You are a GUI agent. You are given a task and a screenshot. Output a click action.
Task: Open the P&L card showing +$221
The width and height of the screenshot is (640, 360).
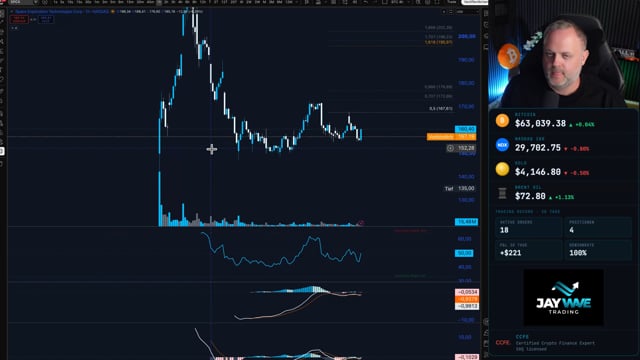point(528,250)
